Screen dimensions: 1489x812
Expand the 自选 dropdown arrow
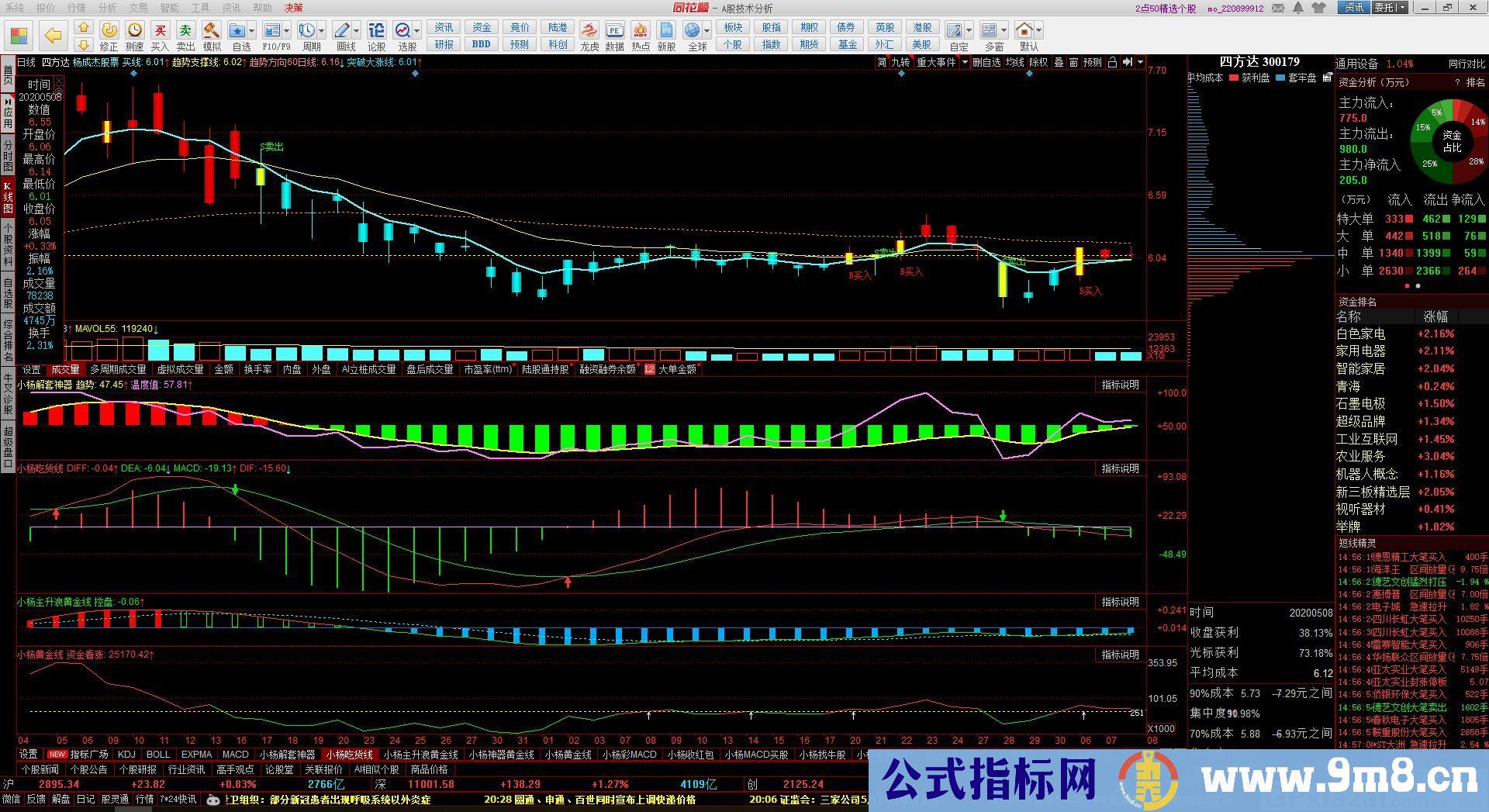(253, 31)
